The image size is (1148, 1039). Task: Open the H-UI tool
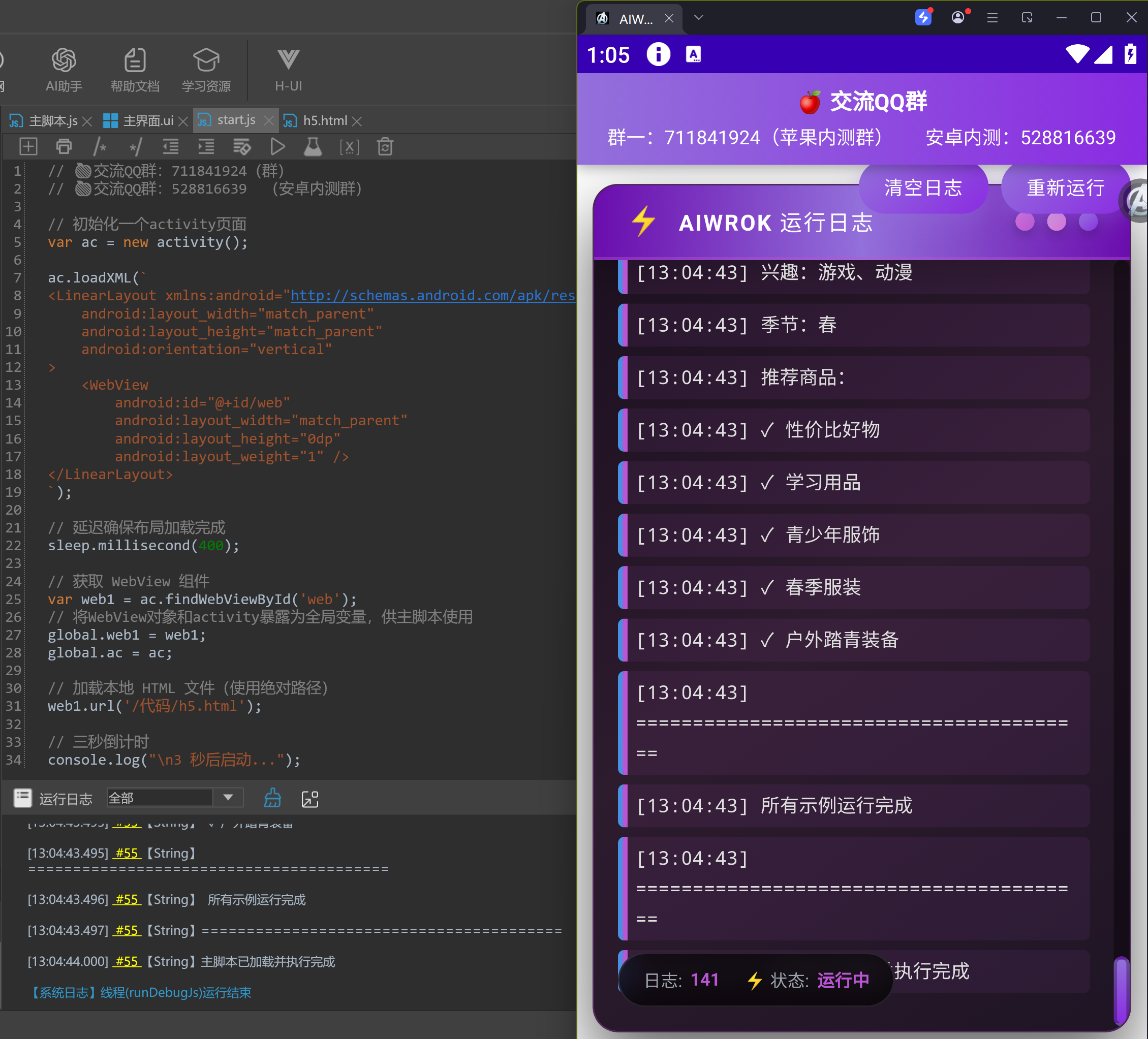[x=288, y=70]
